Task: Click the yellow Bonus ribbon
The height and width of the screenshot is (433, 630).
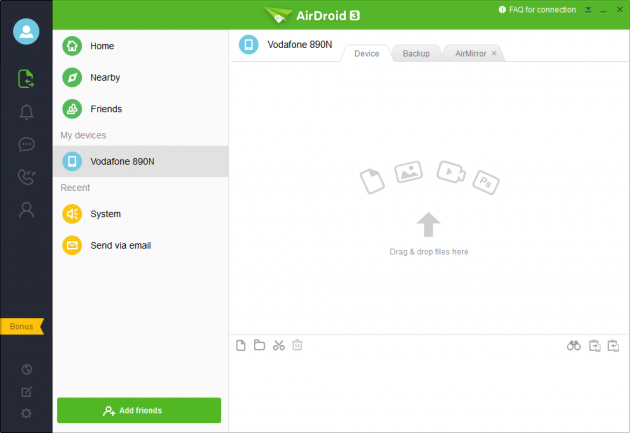Action: [x=22, y=327]
